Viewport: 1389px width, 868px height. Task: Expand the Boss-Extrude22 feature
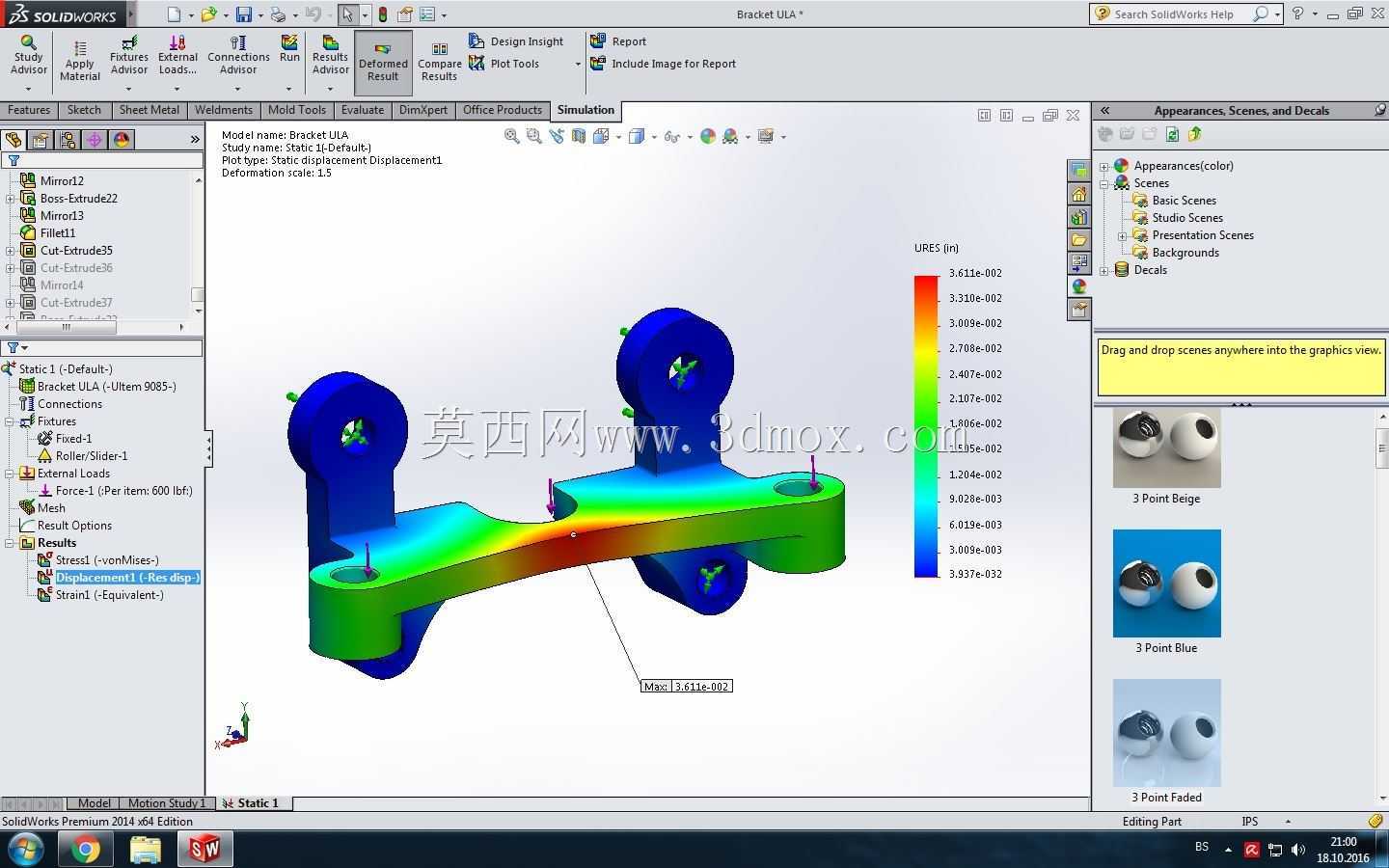(10, 199)
